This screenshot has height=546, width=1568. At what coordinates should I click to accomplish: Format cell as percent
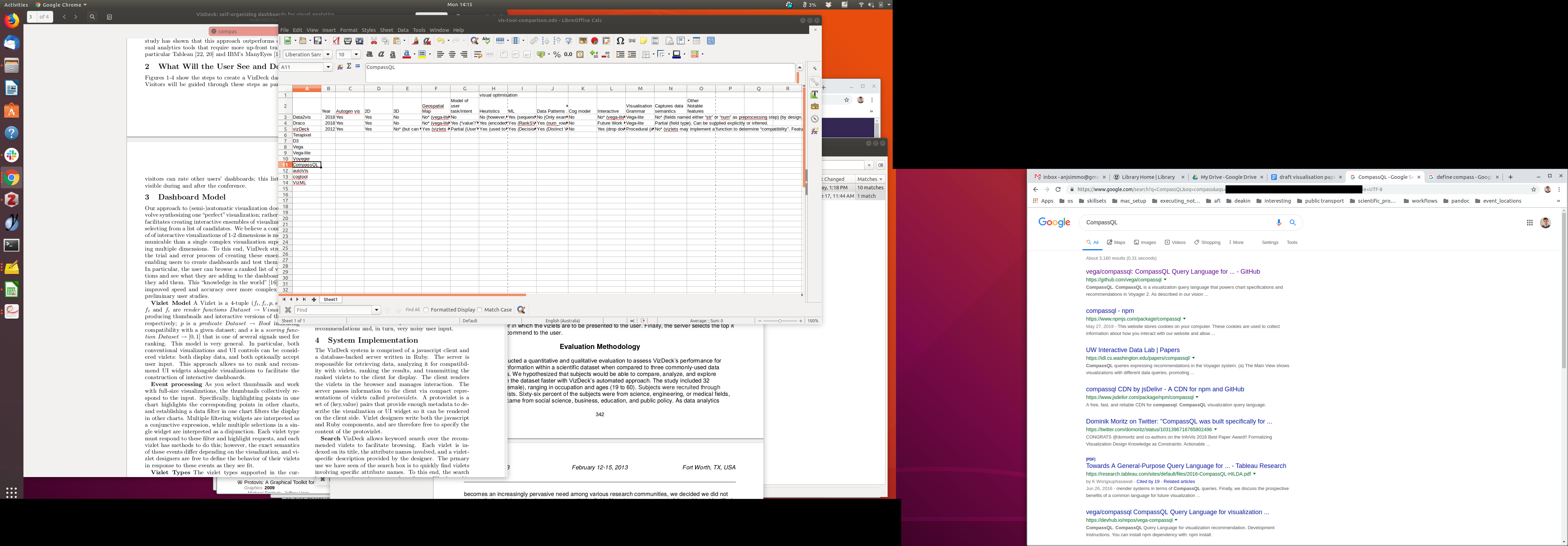pyautogui.click(x=556, y=55)
